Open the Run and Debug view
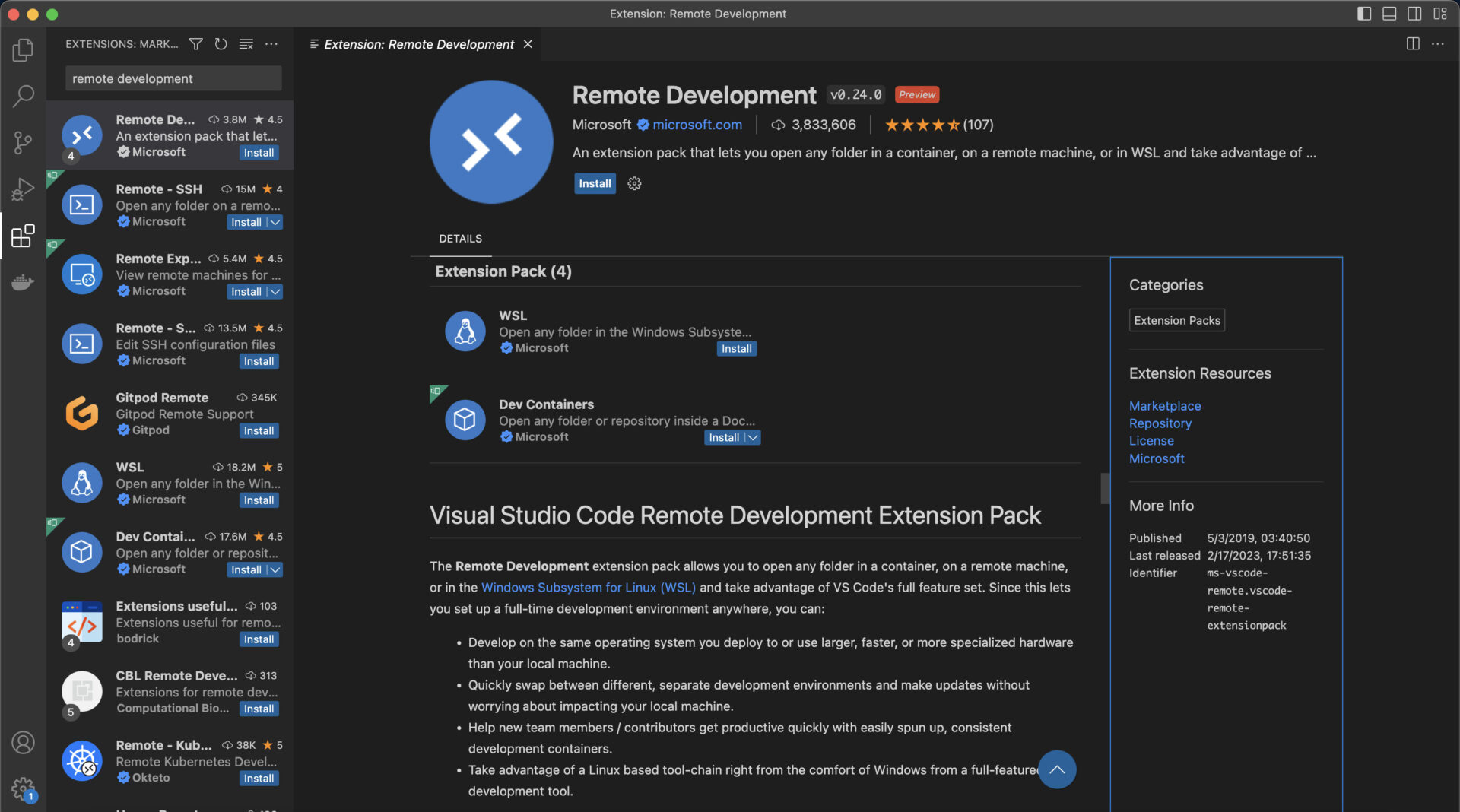 pos(23,189)
